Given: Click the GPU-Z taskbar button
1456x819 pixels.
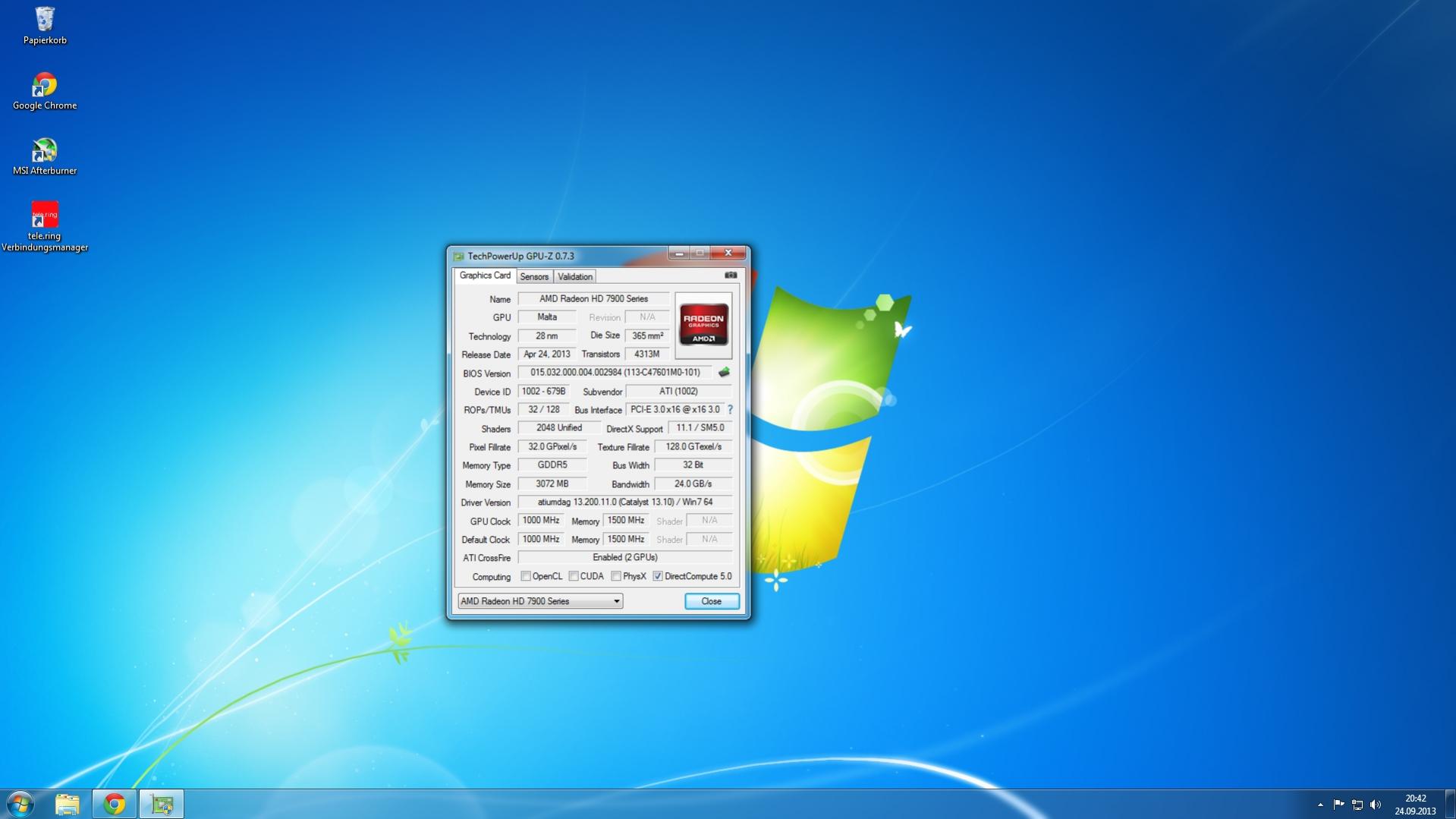Looking at the screenshot, I should pos(162,804).
